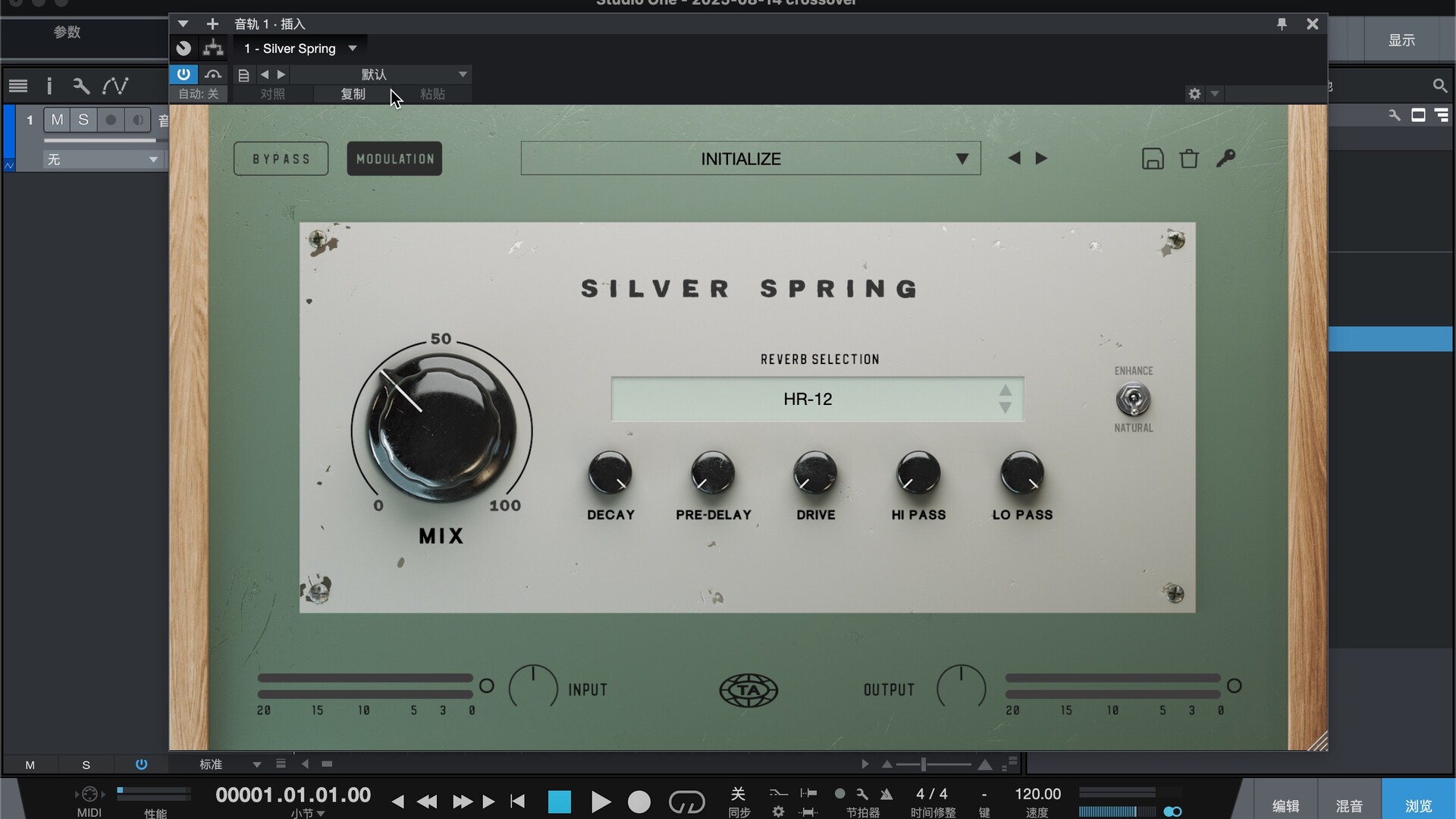Go to previous host preset arrow
This screenshot has height=819, width=1456.
click(x=265, y=74)
